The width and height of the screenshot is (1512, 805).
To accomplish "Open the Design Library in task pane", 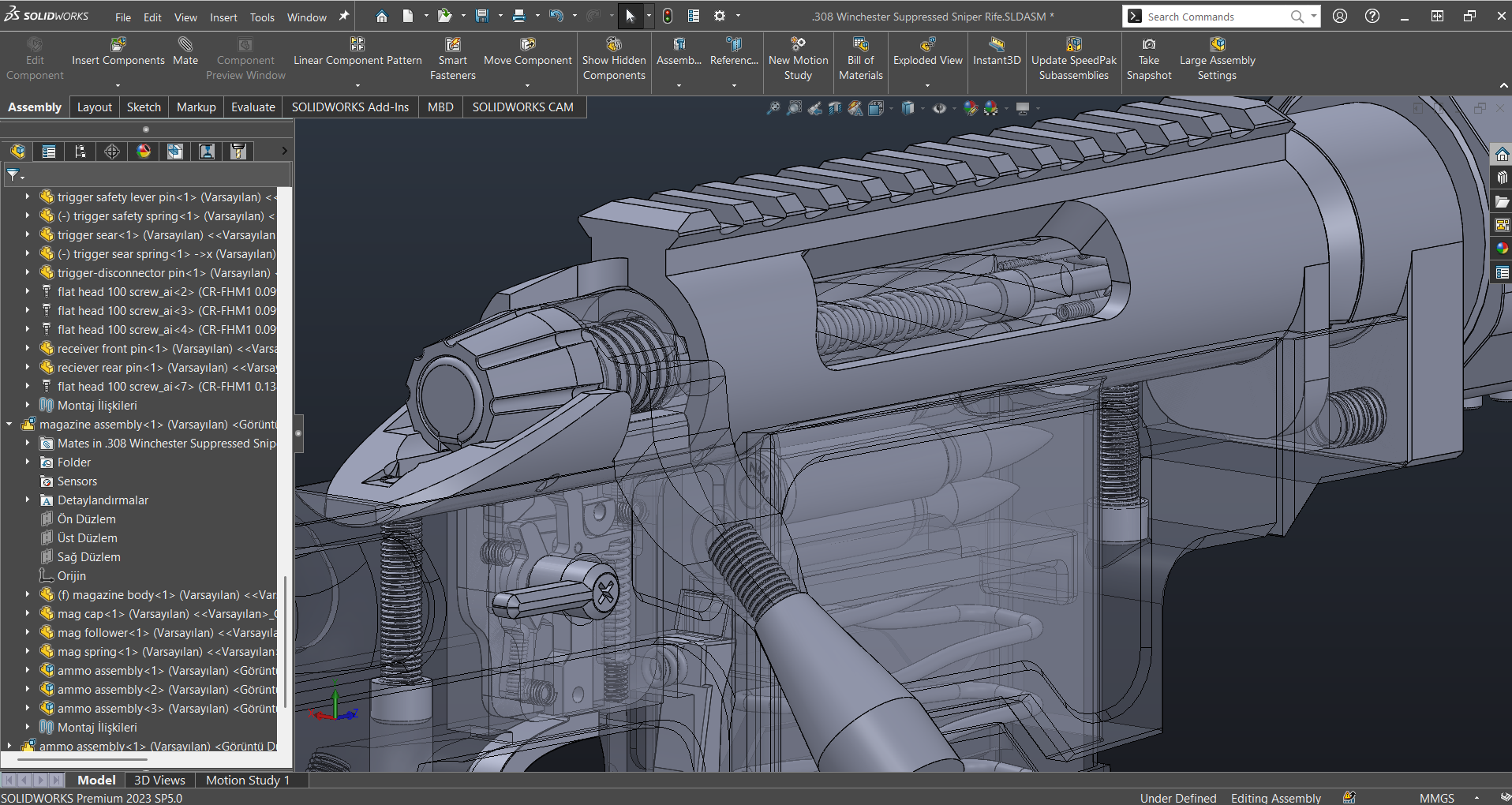I will pos(1502,178).
